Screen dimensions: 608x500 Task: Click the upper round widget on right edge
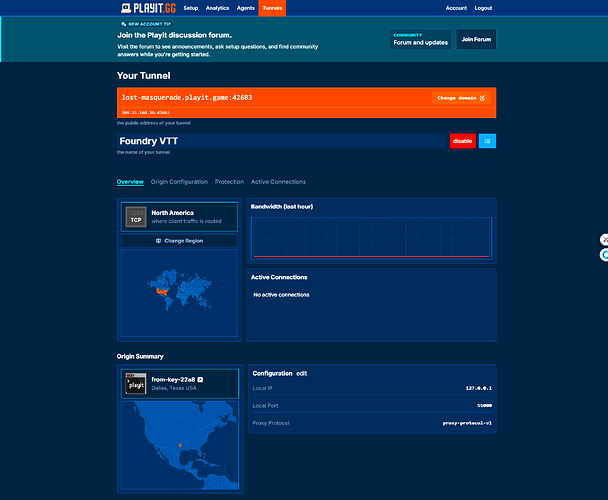604,239
